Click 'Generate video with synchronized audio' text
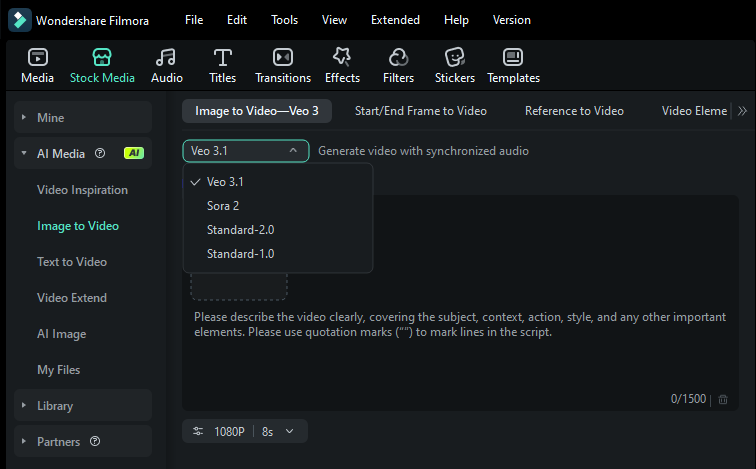 tap(423, 151)
